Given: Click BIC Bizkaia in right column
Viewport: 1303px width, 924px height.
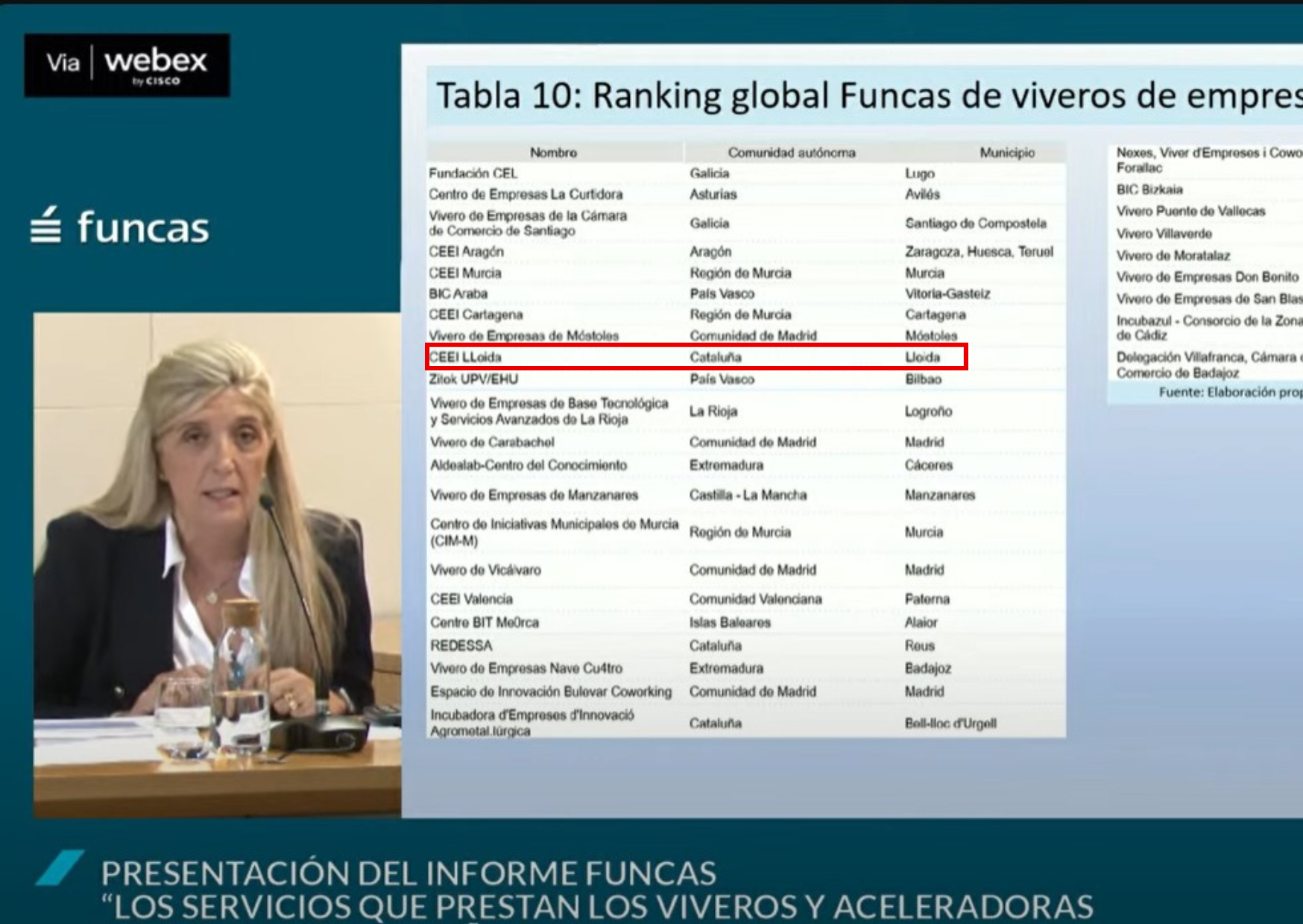Looking at the screenshot, I should 1149,189.
